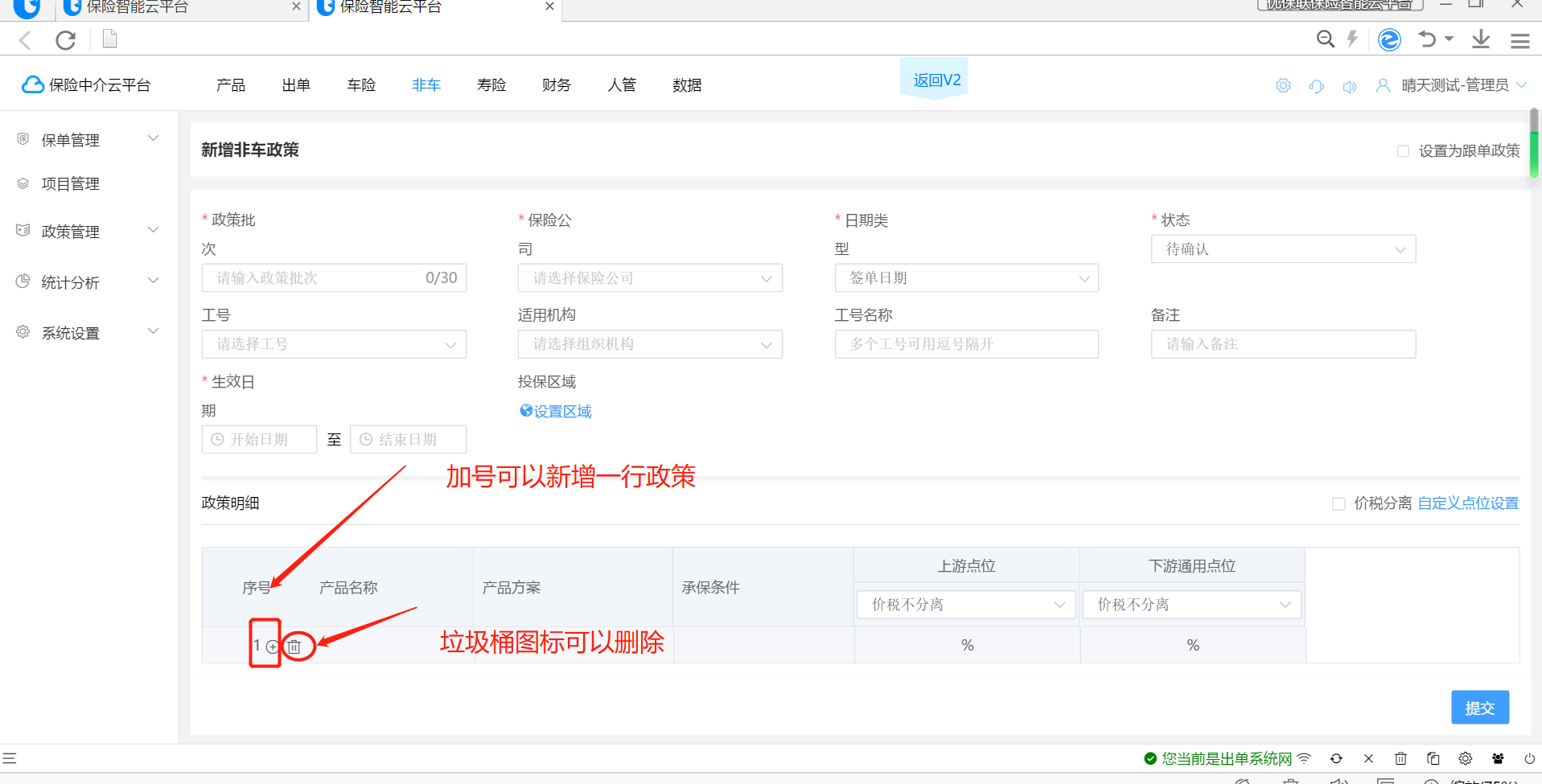Expand the 统计分析 sidebar menu
The height and width of the screenshot is (784, 1542).
pyautogui.click(x=88, y=282)
